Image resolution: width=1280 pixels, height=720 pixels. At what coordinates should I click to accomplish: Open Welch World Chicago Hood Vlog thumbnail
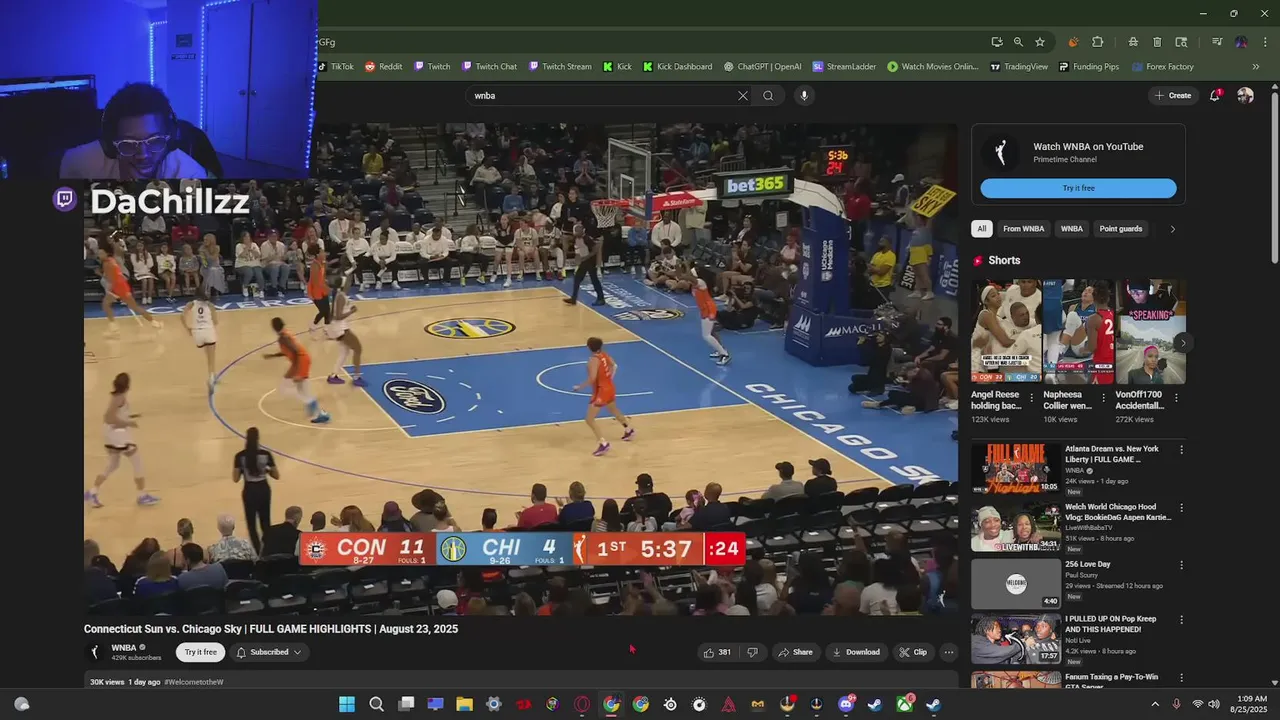1015,526
